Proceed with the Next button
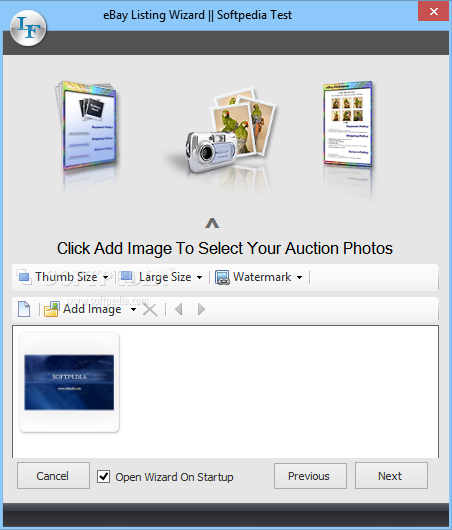Image resolution: width=452 pixels, height=530 pixels. [x=391, y=476]
